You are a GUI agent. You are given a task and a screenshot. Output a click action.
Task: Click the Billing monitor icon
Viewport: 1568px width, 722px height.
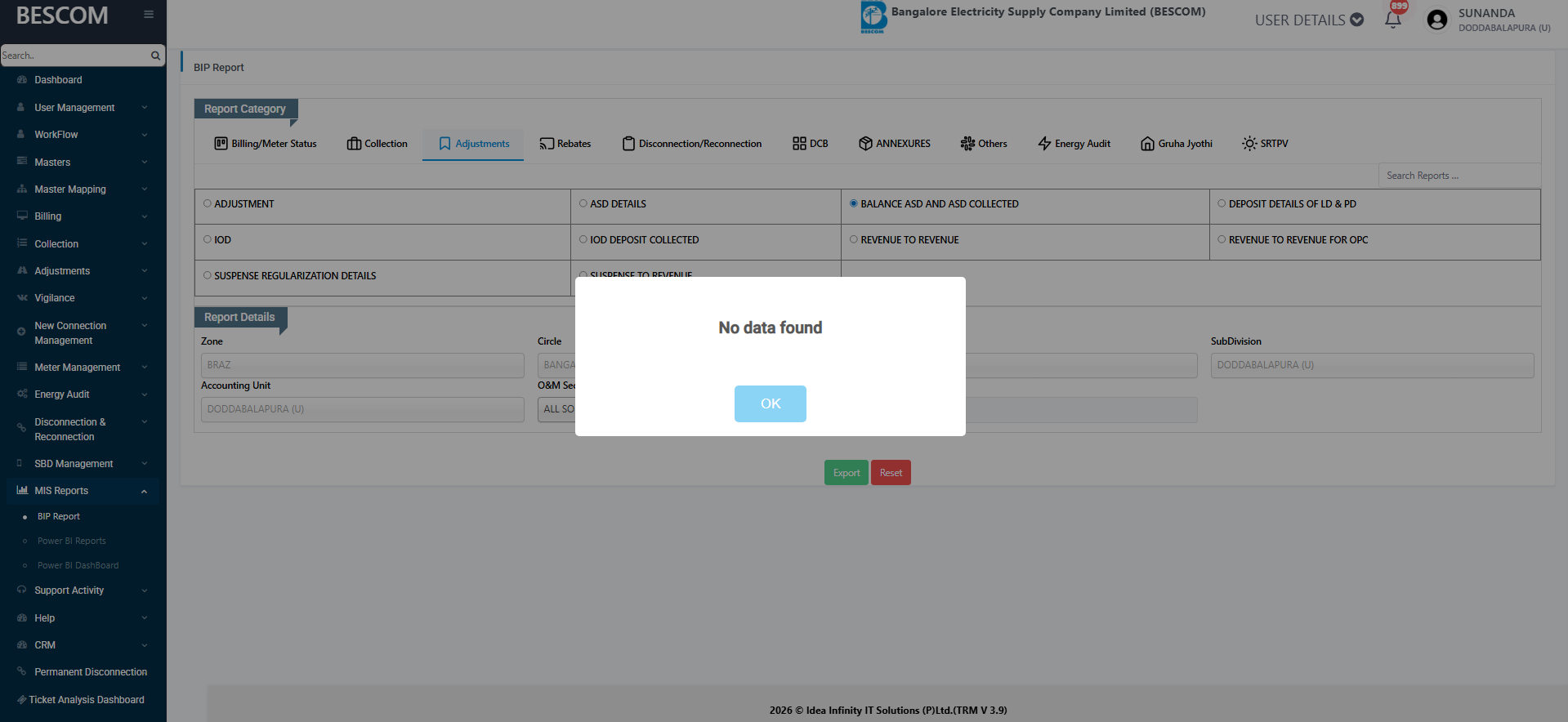[x=22, y=216]
